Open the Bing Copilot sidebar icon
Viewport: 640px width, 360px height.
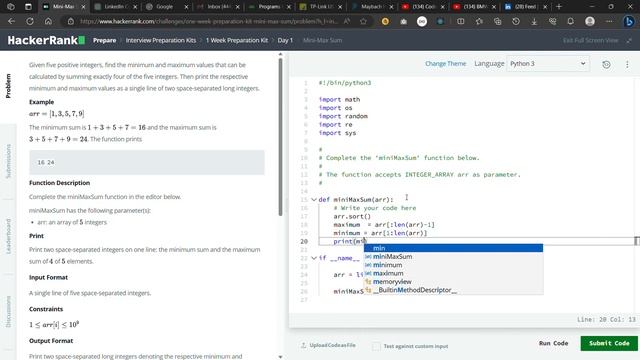coord(629,21)
